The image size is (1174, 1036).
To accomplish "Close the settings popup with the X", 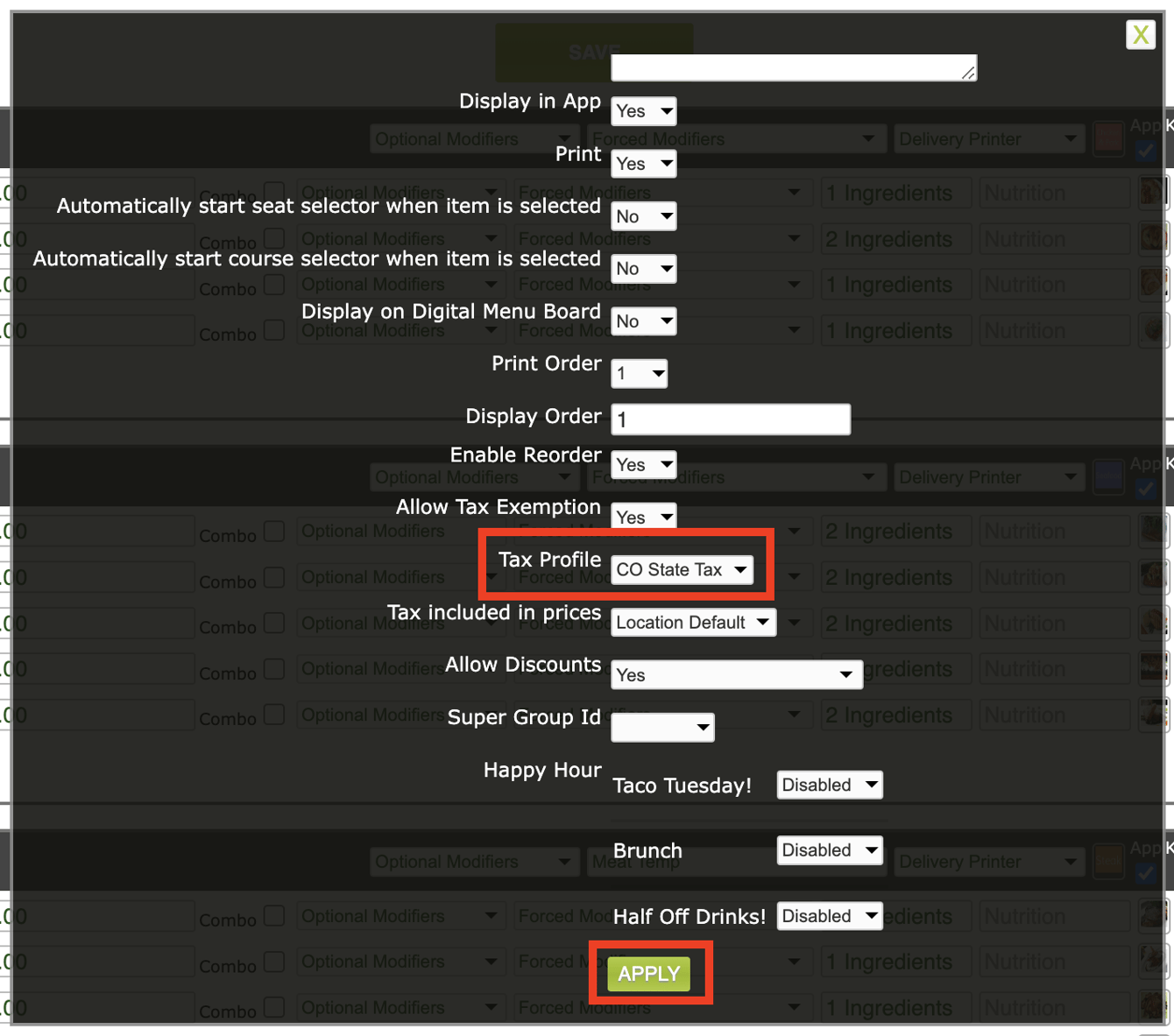I will 1140,35.
